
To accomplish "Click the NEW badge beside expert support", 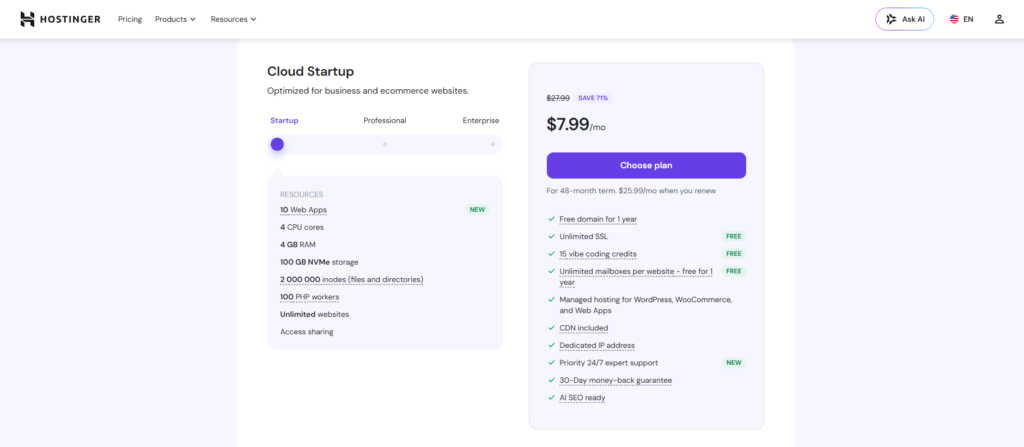I will [733, 363].
